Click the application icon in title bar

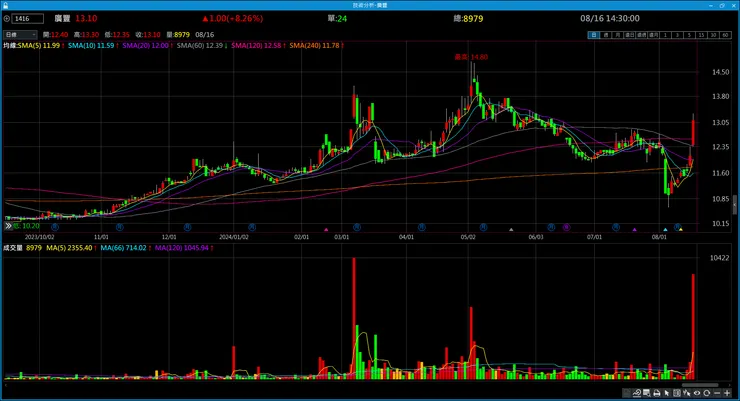click(x=5, y=5)
